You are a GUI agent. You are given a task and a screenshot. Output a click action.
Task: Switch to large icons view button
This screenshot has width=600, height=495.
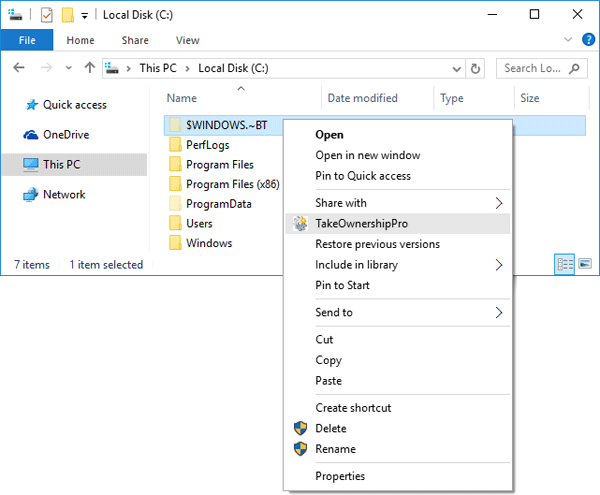(x=584, y=264)
